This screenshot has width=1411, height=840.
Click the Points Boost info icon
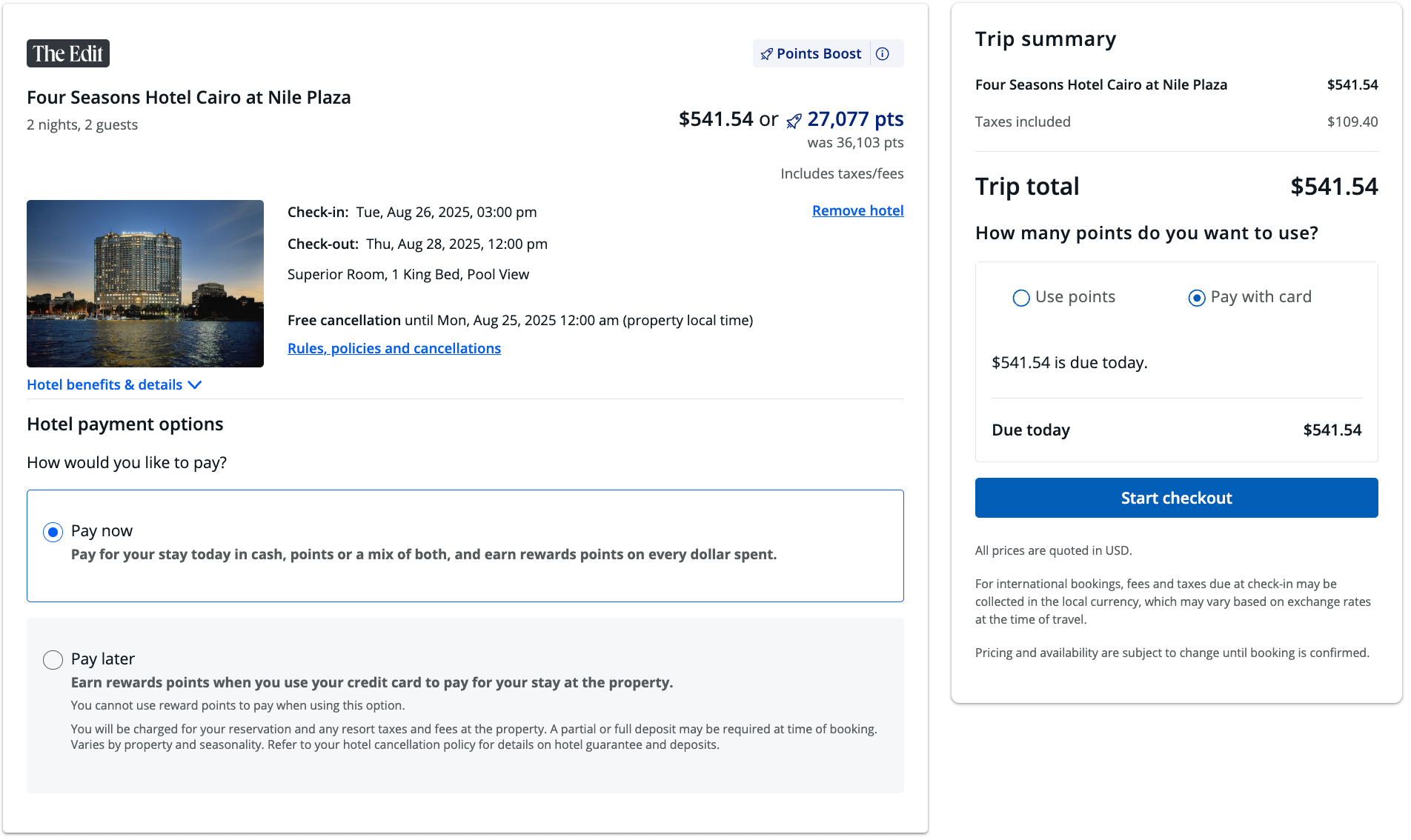coord(882,53)
